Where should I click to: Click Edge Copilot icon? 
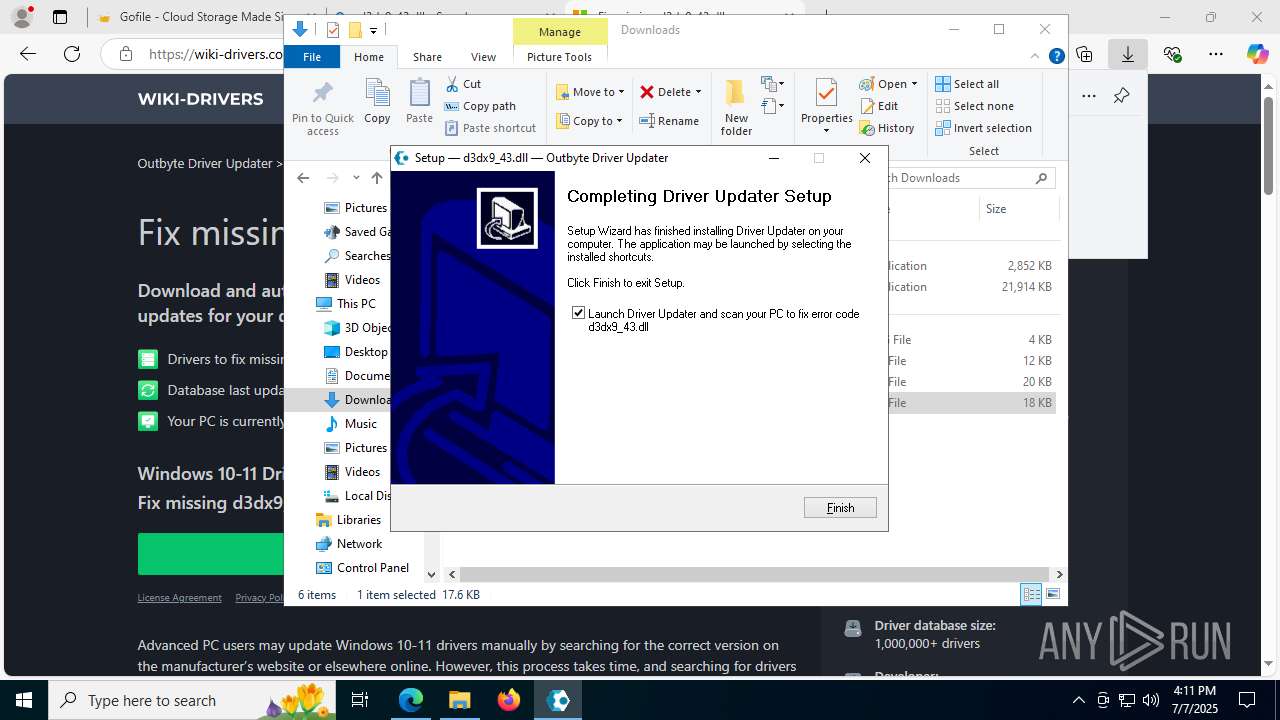1257,54
